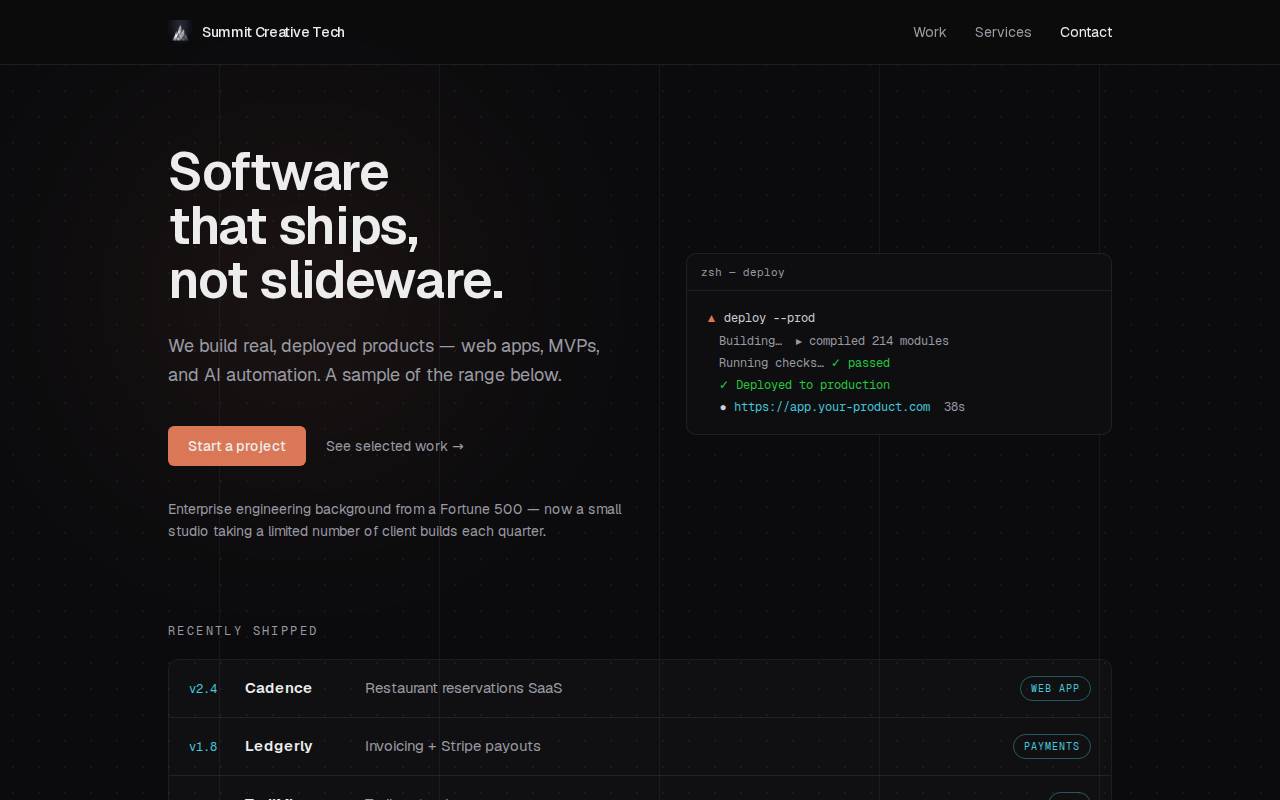Click the v2.4 version label
The height and width of the screenshot is (800, 1280).
click(203, 688)
